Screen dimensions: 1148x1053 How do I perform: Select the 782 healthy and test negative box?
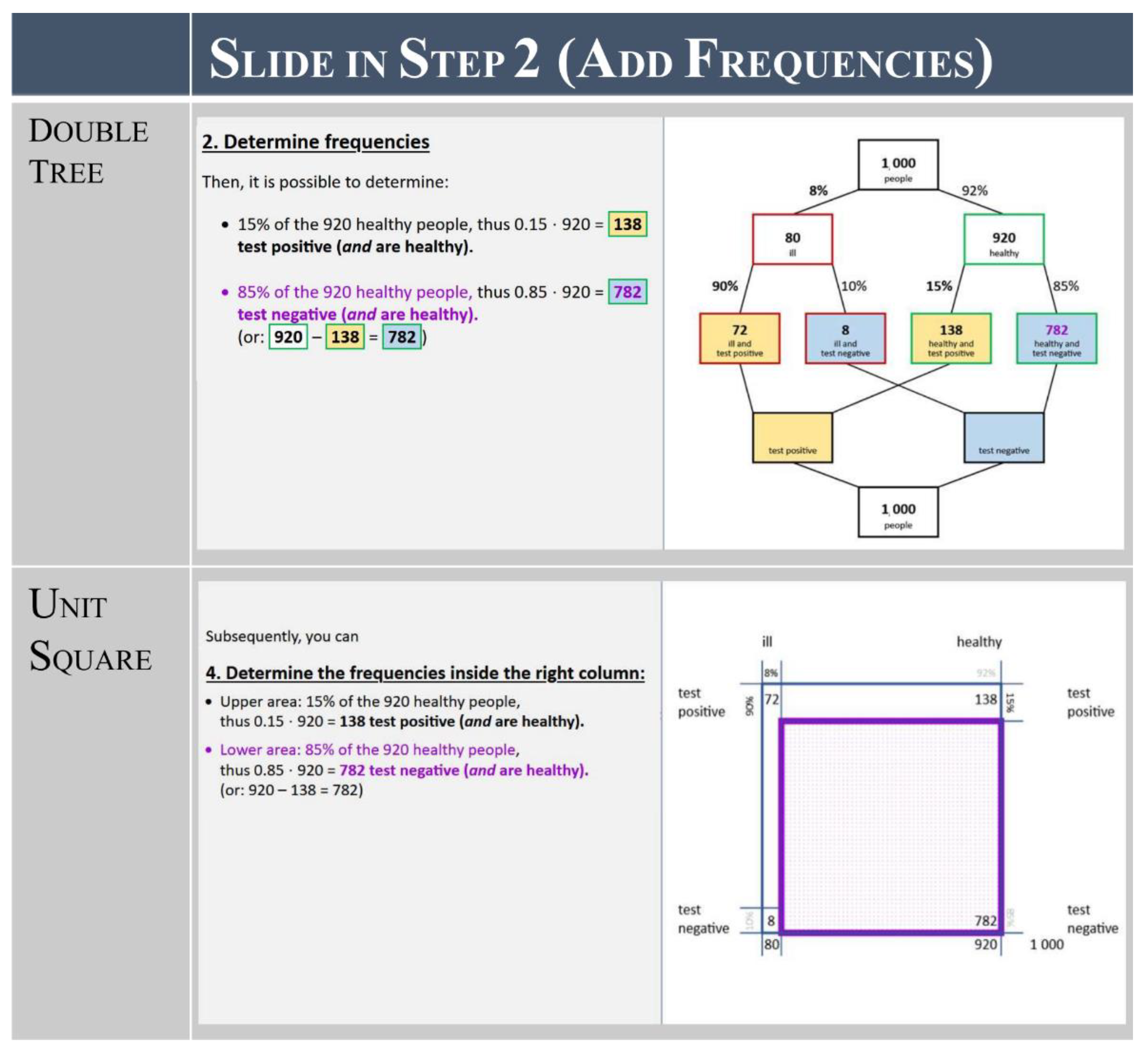[1056, 339]
